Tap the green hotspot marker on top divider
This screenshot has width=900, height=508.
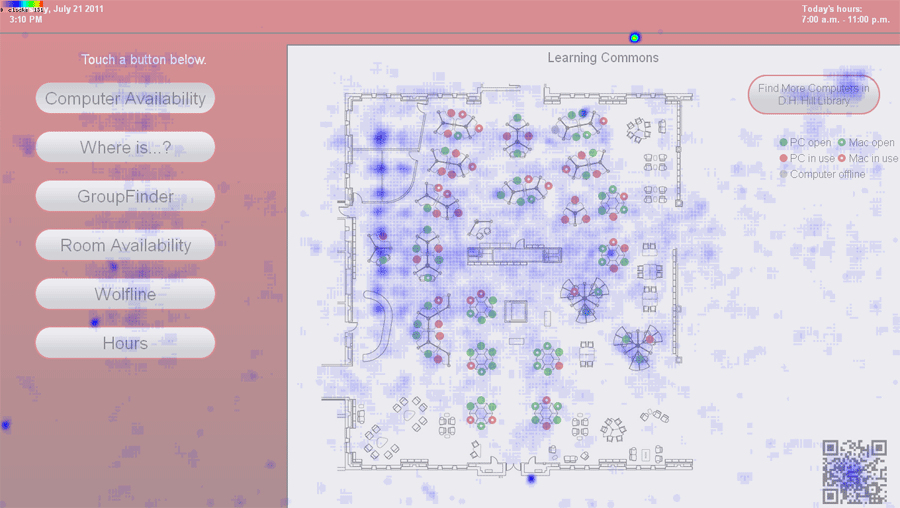[x=634, y=38]
